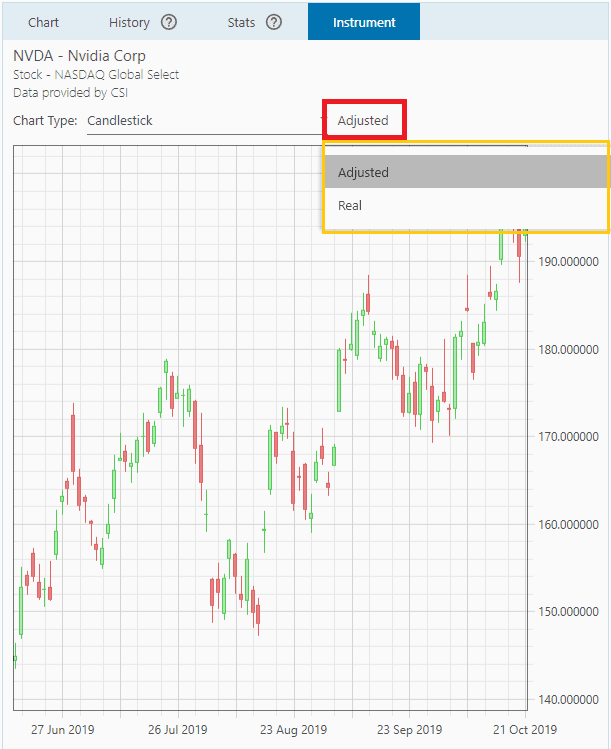
Task: Select the Instrument tab
Action: coord(364,22)
